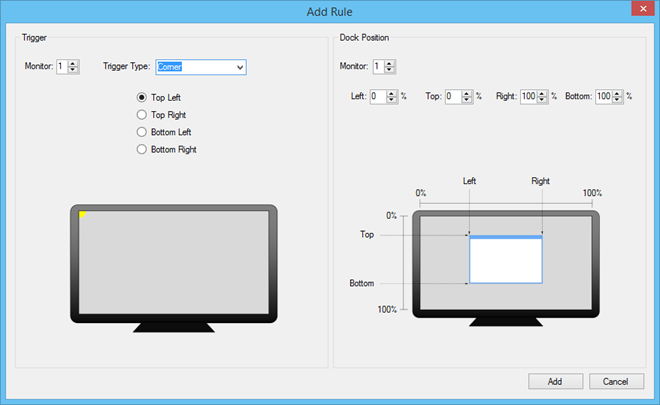Decrease the Right percentage value
The height and width of the screenshot is (405, 660).
point(542,100)
